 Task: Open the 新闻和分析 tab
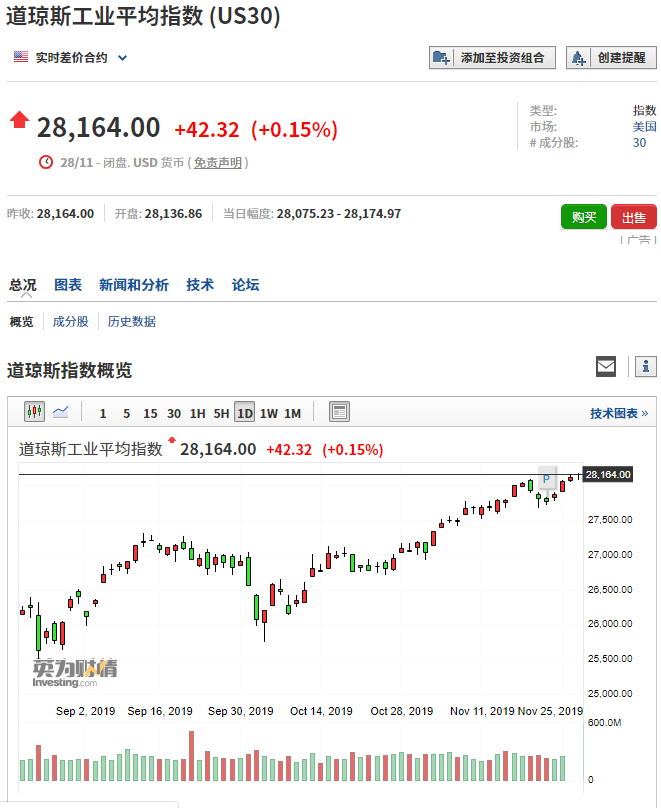point(134,285)
